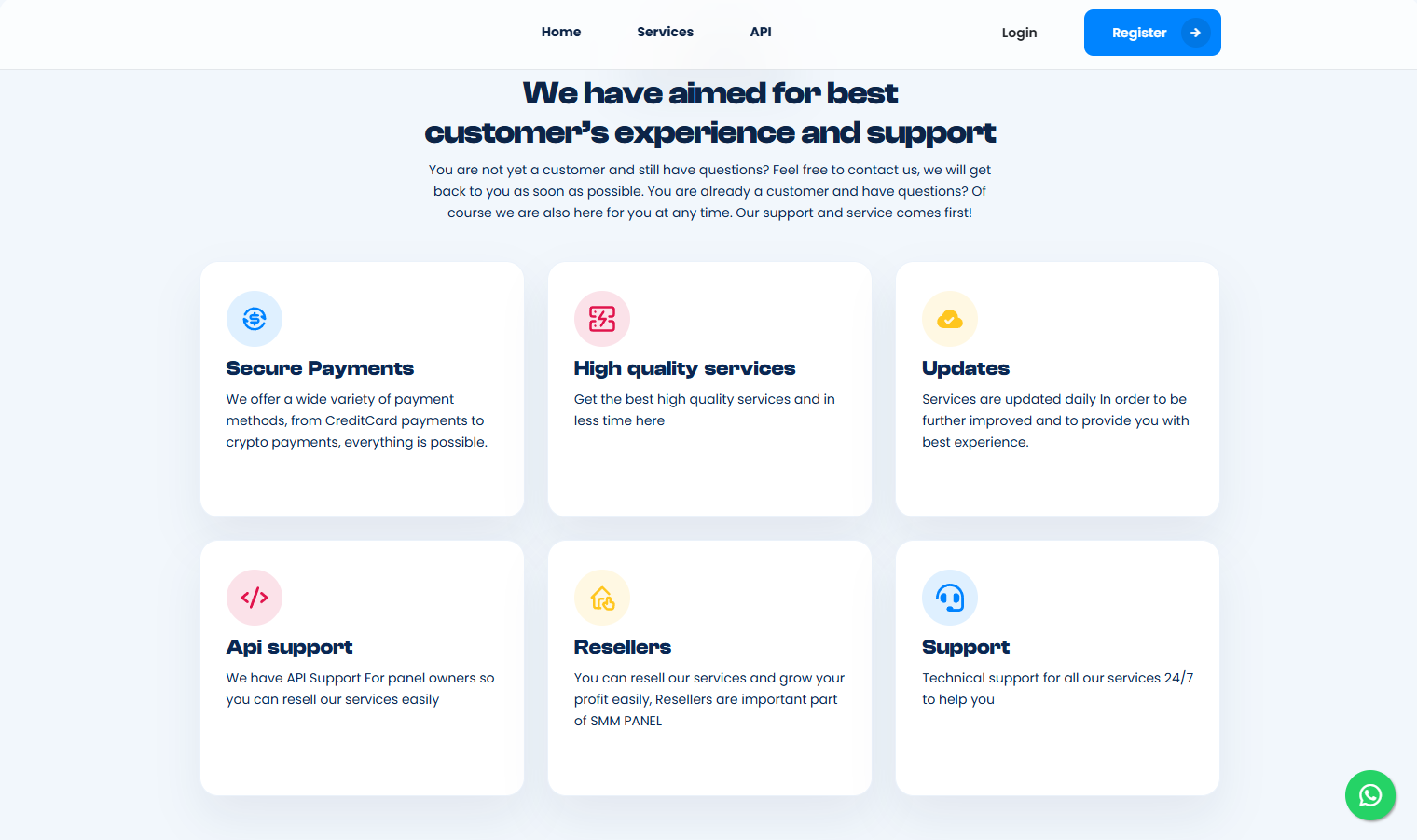The width and height of the screenshot is (1417, 840).
Task: Click the Support card heading
Action: (966, 647)
